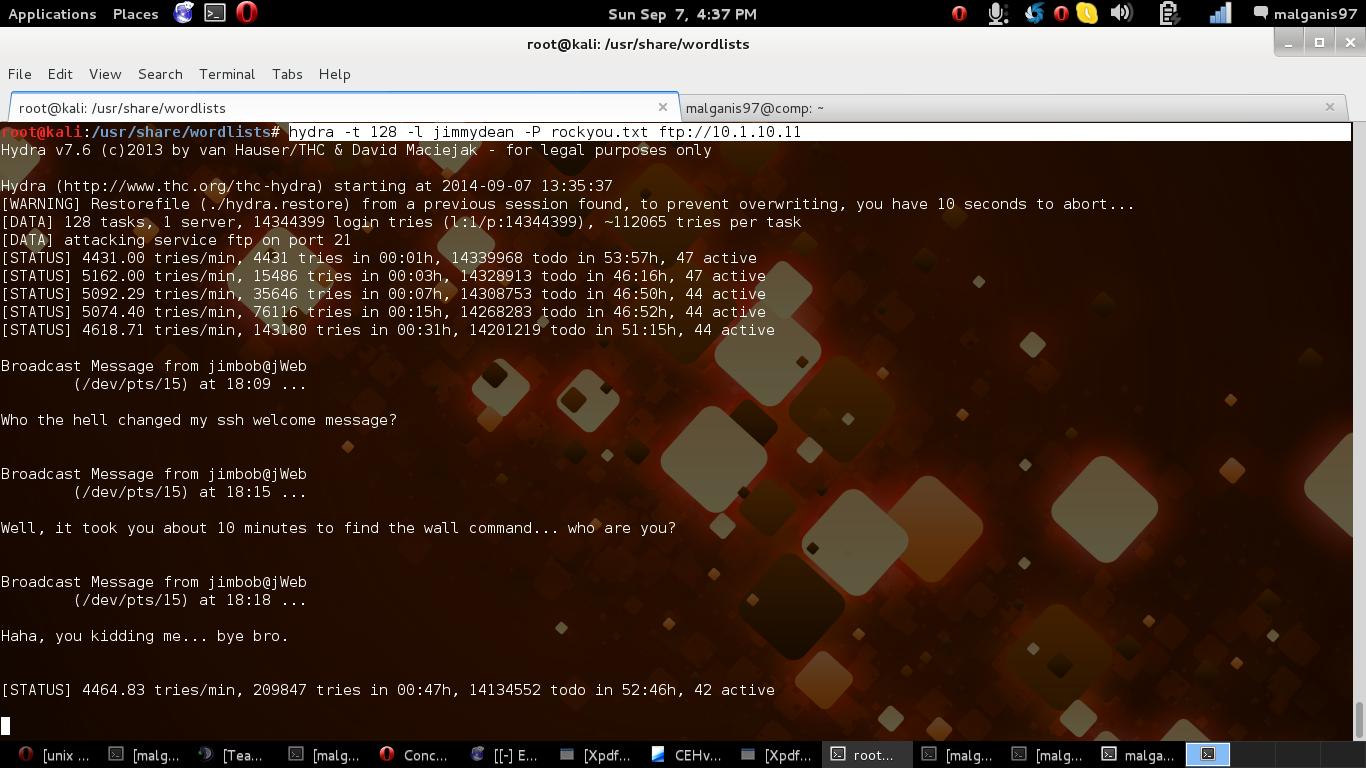Open terminal View menu

pos(105,74)
